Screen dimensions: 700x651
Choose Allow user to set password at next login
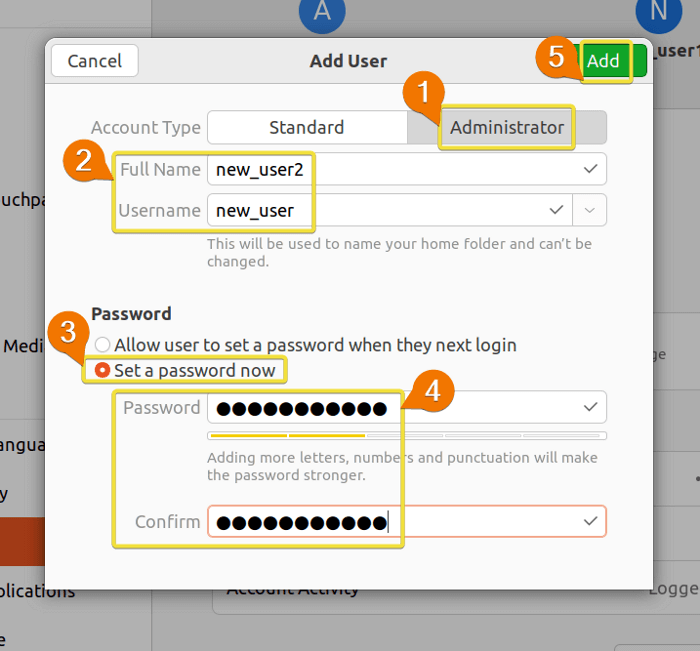(x=306, y=345)
